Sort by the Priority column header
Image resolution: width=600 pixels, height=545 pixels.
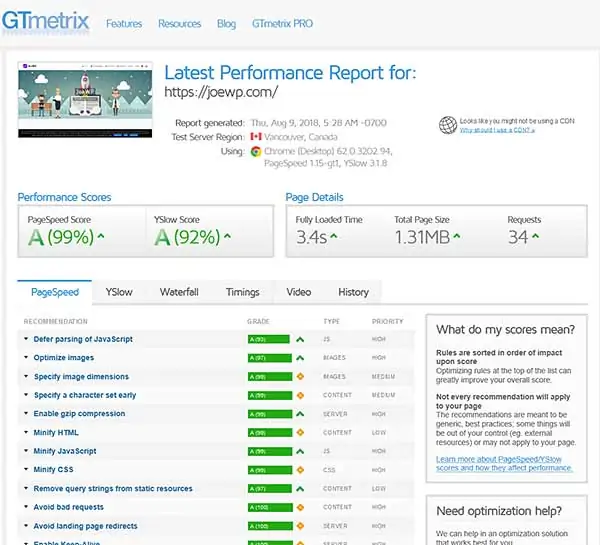tap(388, 321)
